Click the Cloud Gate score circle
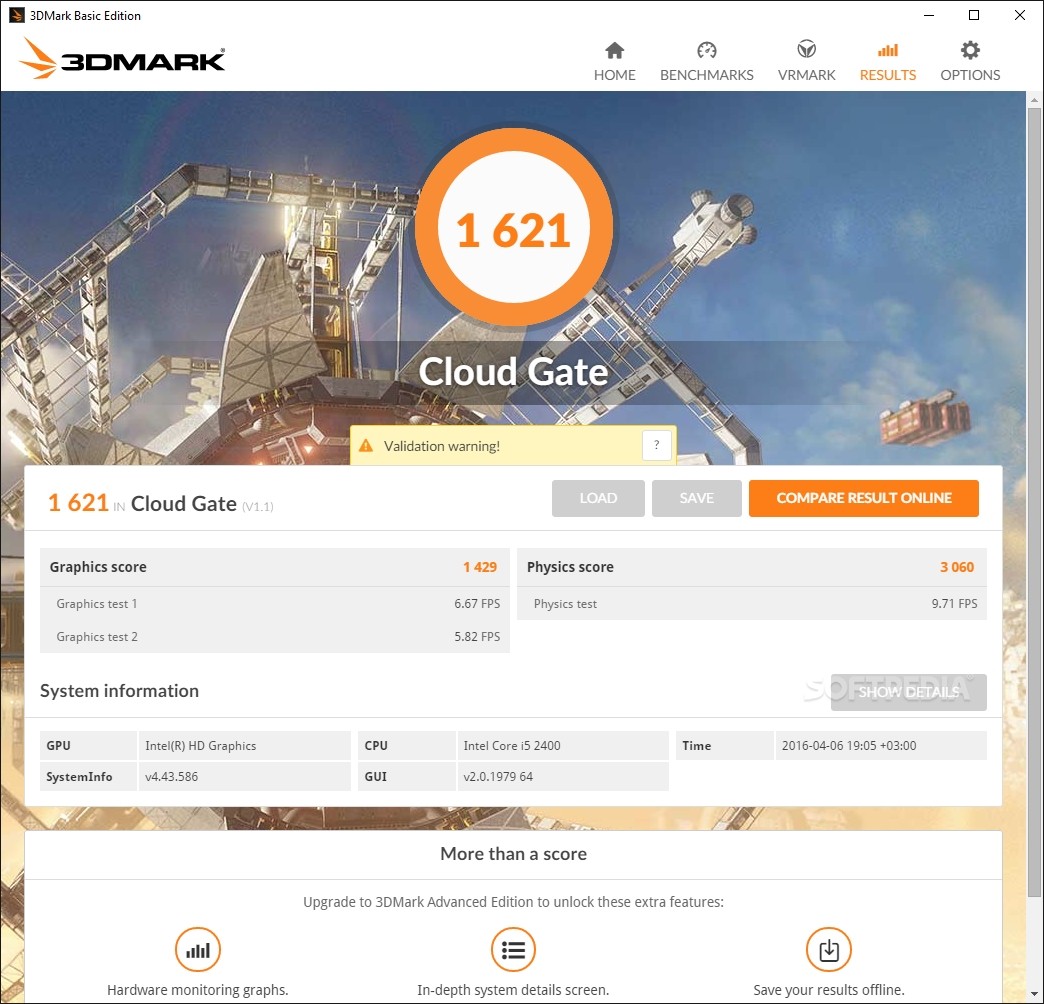 click(513, 226)
